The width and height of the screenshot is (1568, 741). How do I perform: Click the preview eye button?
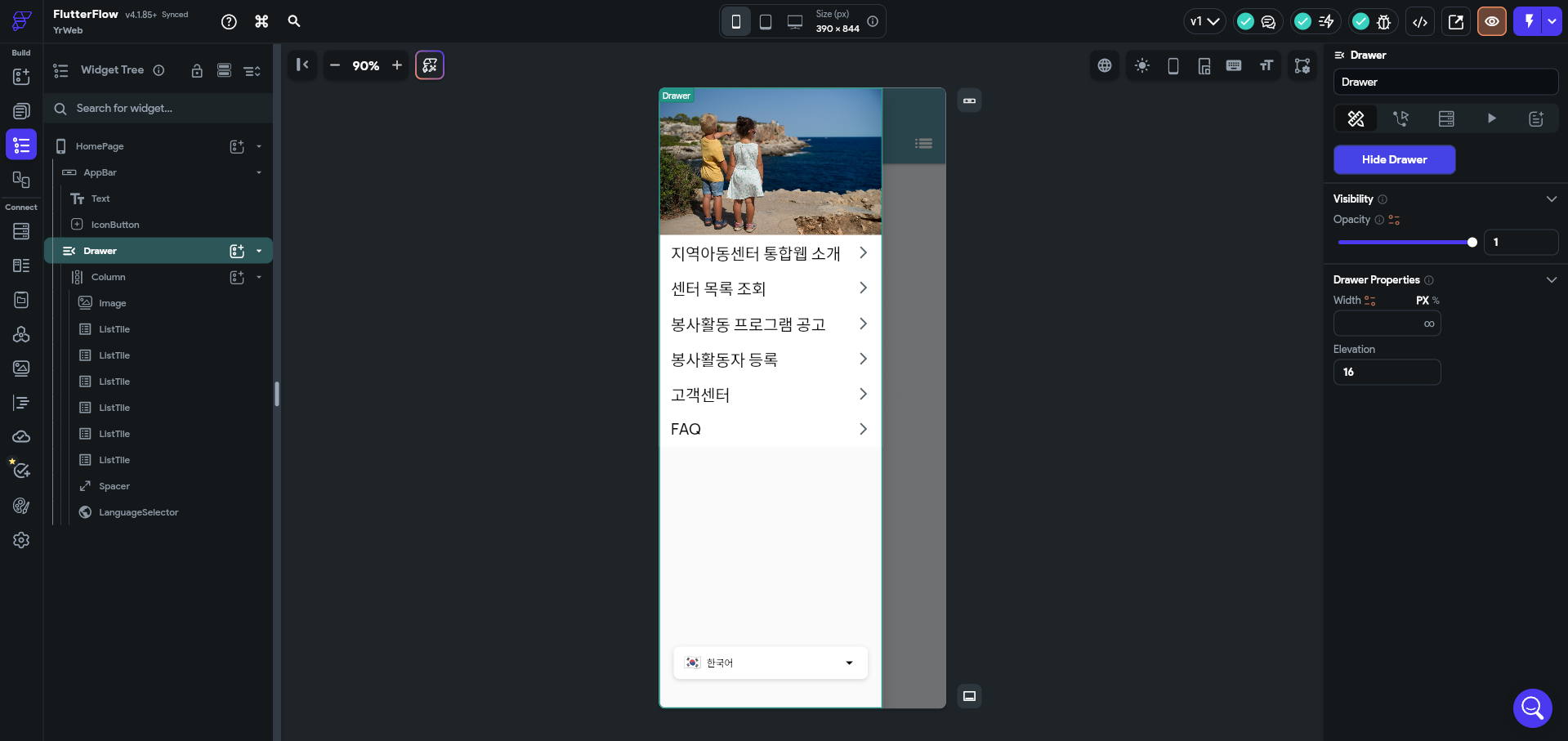pos(1492,22)
